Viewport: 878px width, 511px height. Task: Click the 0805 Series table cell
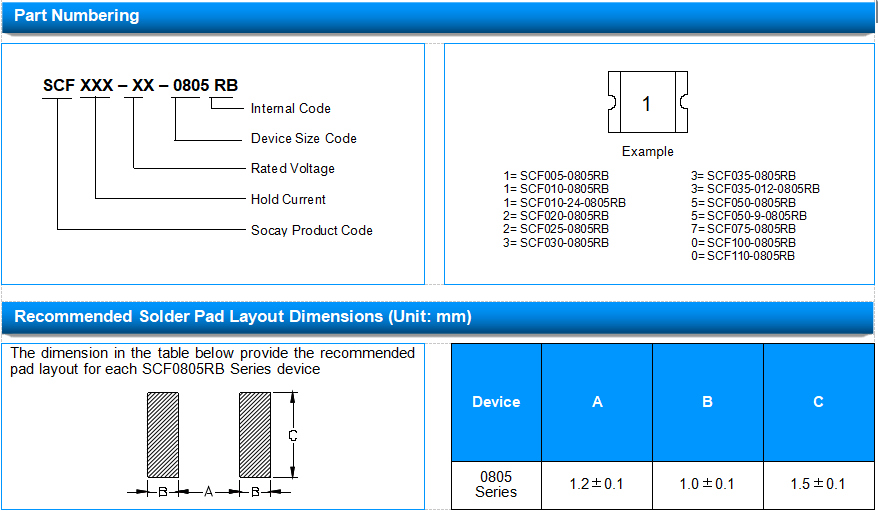tap(496, 485)
